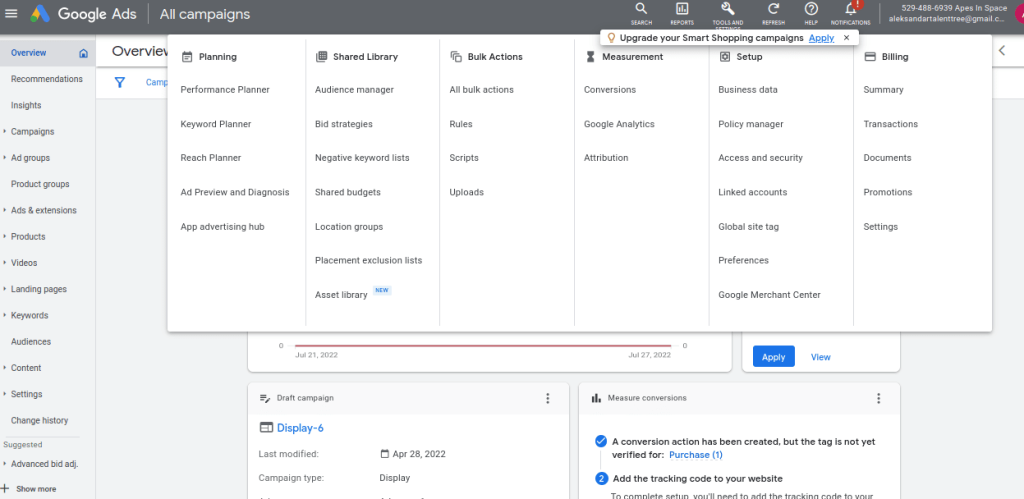Open Insights in the sidebar
This screenshot has width=1024, height=499.
click(x=26, y=105)
